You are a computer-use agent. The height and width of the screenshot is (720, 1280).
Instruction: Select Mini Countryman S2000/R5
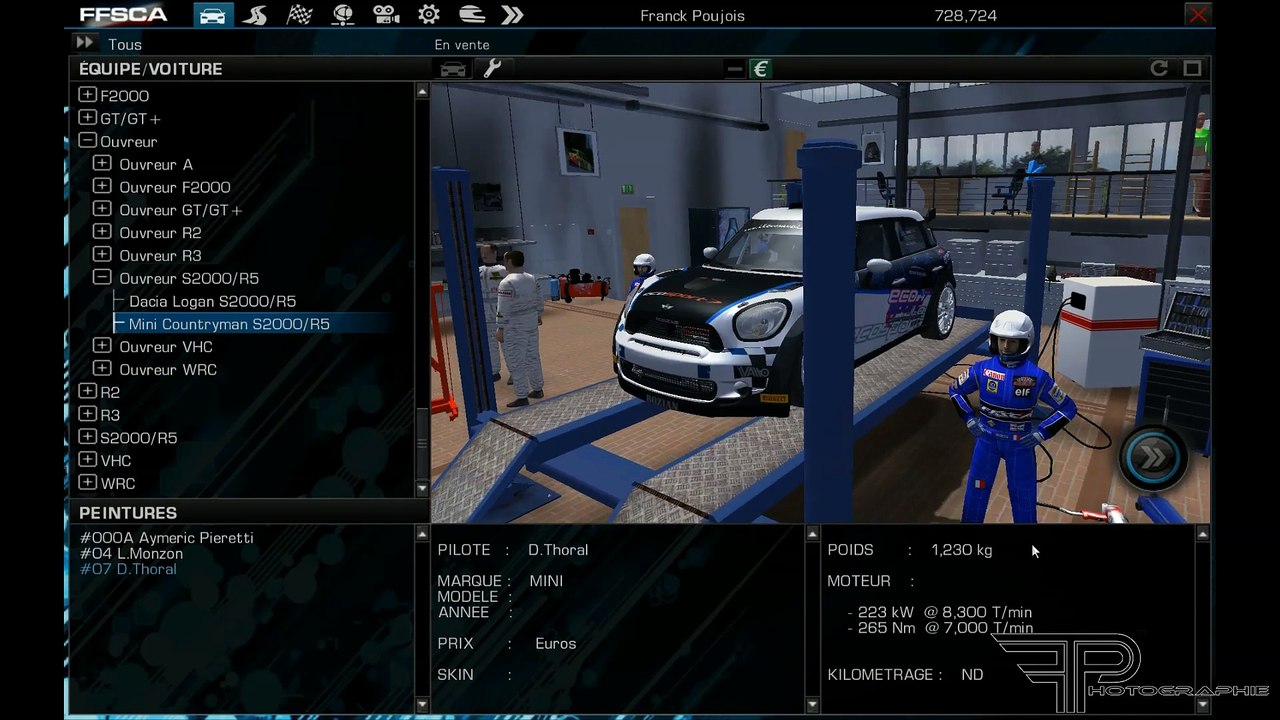click(229, 324)
